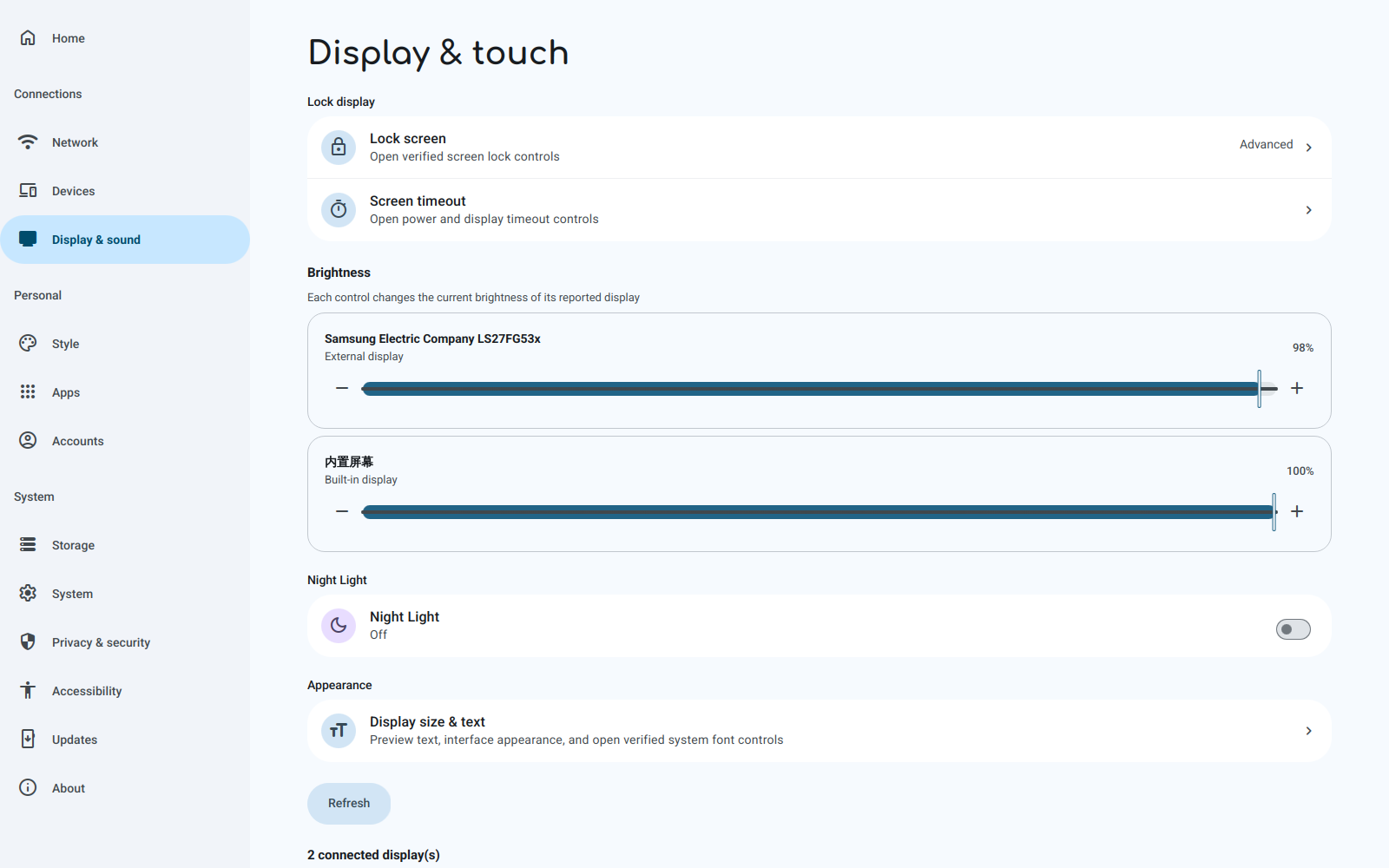Click the 2 connected display(s) text
This screenshot has height=868, width=1389.
click(x=373, y=855)
